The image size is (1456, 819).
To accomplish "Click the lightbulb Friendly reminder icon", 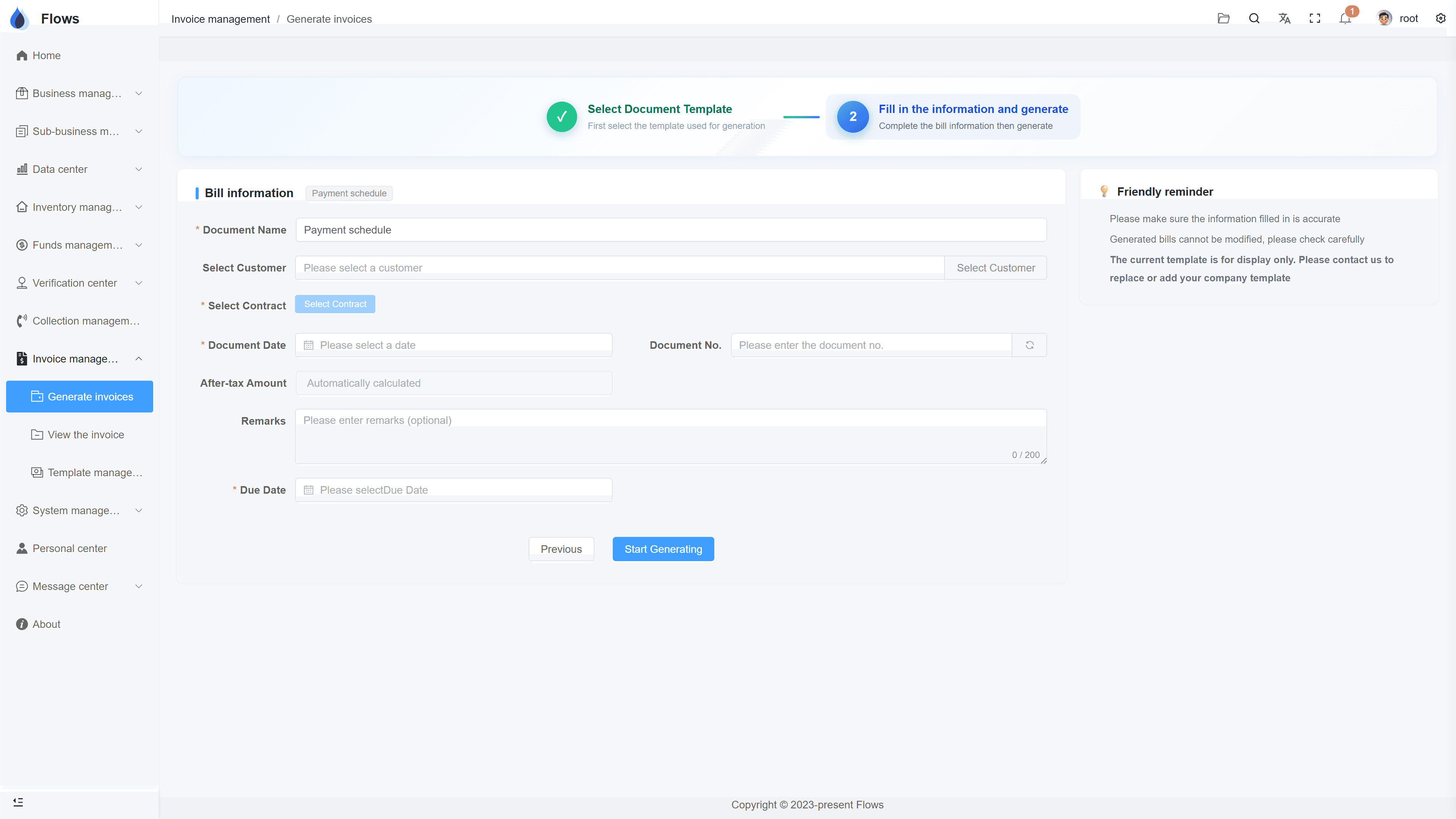I will pyautogui.click(x=1104, y=191).
